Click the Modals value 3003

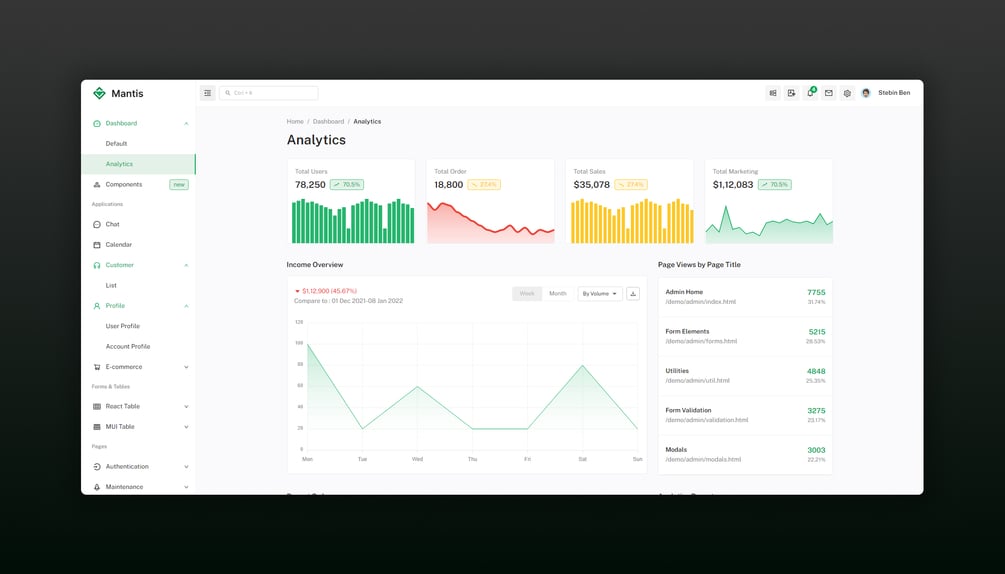pos(816,450)
